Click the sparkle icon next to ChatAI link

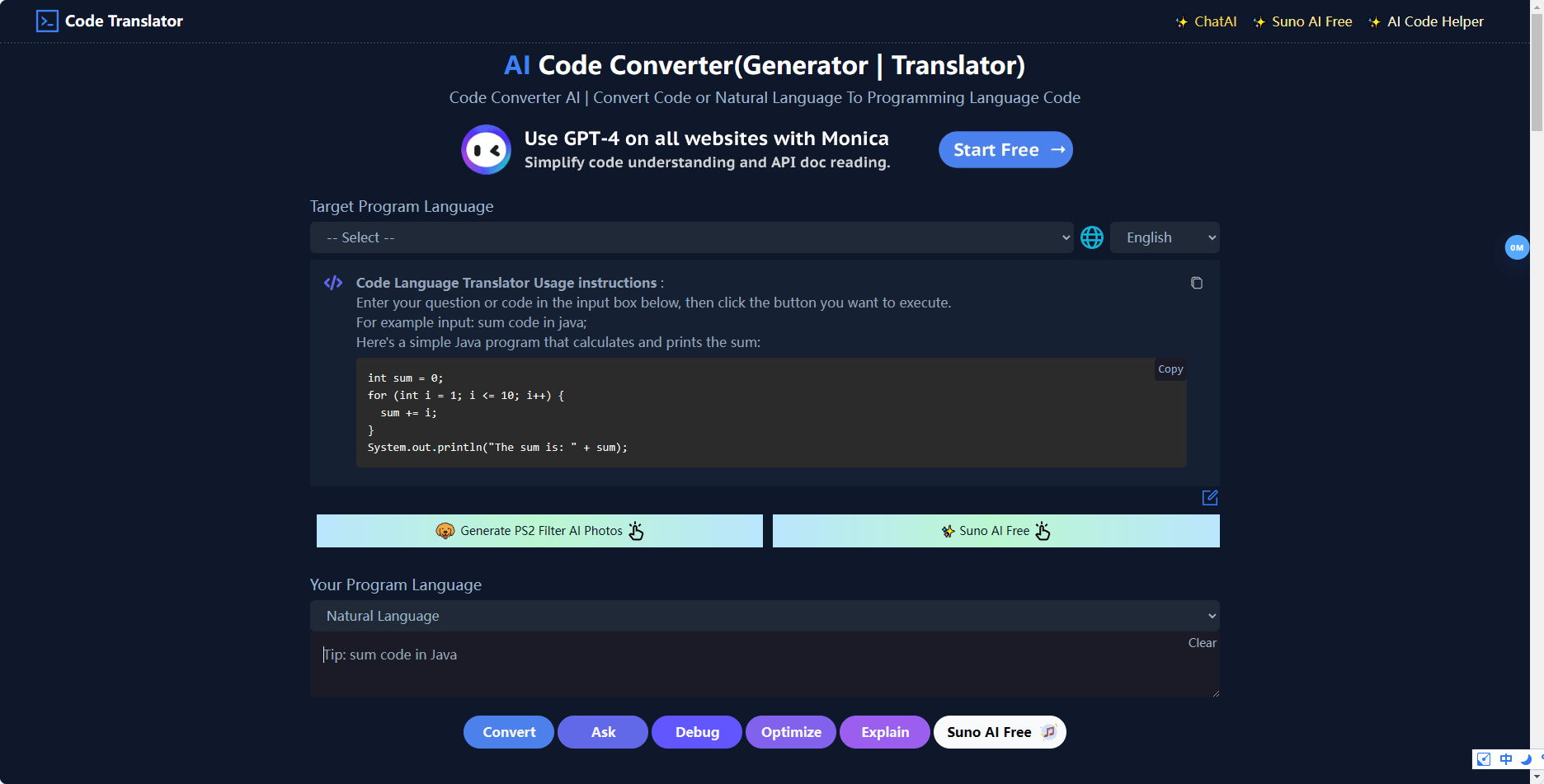coord(1183,21)
